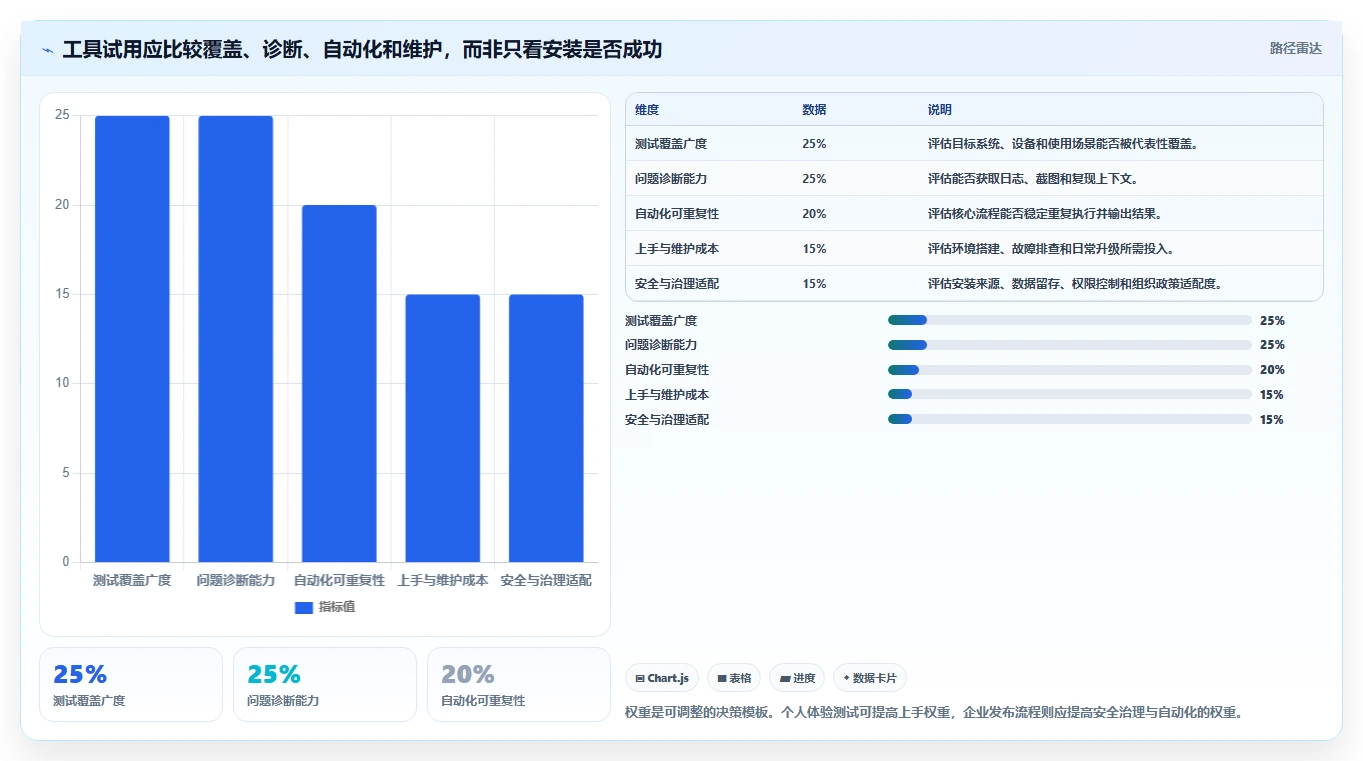
Task: Click the Chart.js tag chip
Action: (662, 678)
